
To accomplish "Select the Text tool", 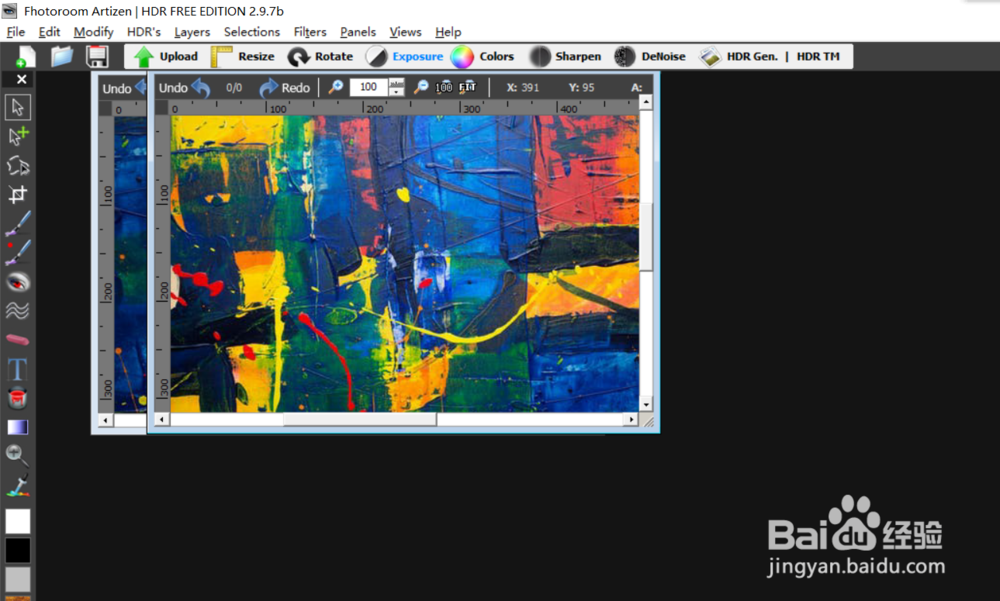I will [18, 369].
